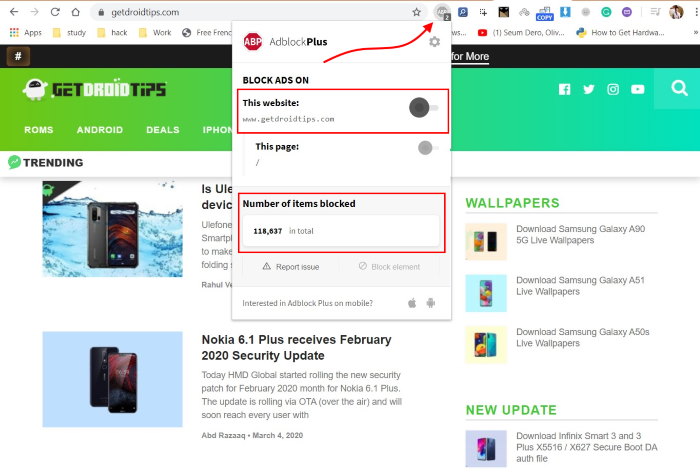Open Adblock Plus for iOS apple icon

tap(412, 303)
